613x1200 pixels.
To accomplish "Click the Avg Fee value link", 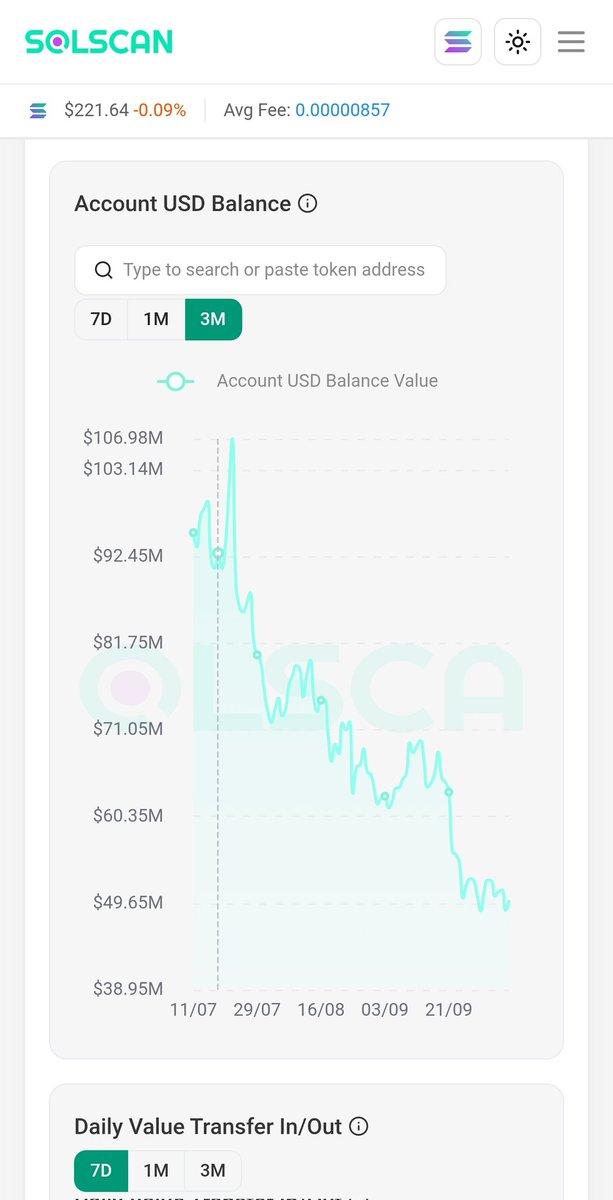I will tap(342, 111).
